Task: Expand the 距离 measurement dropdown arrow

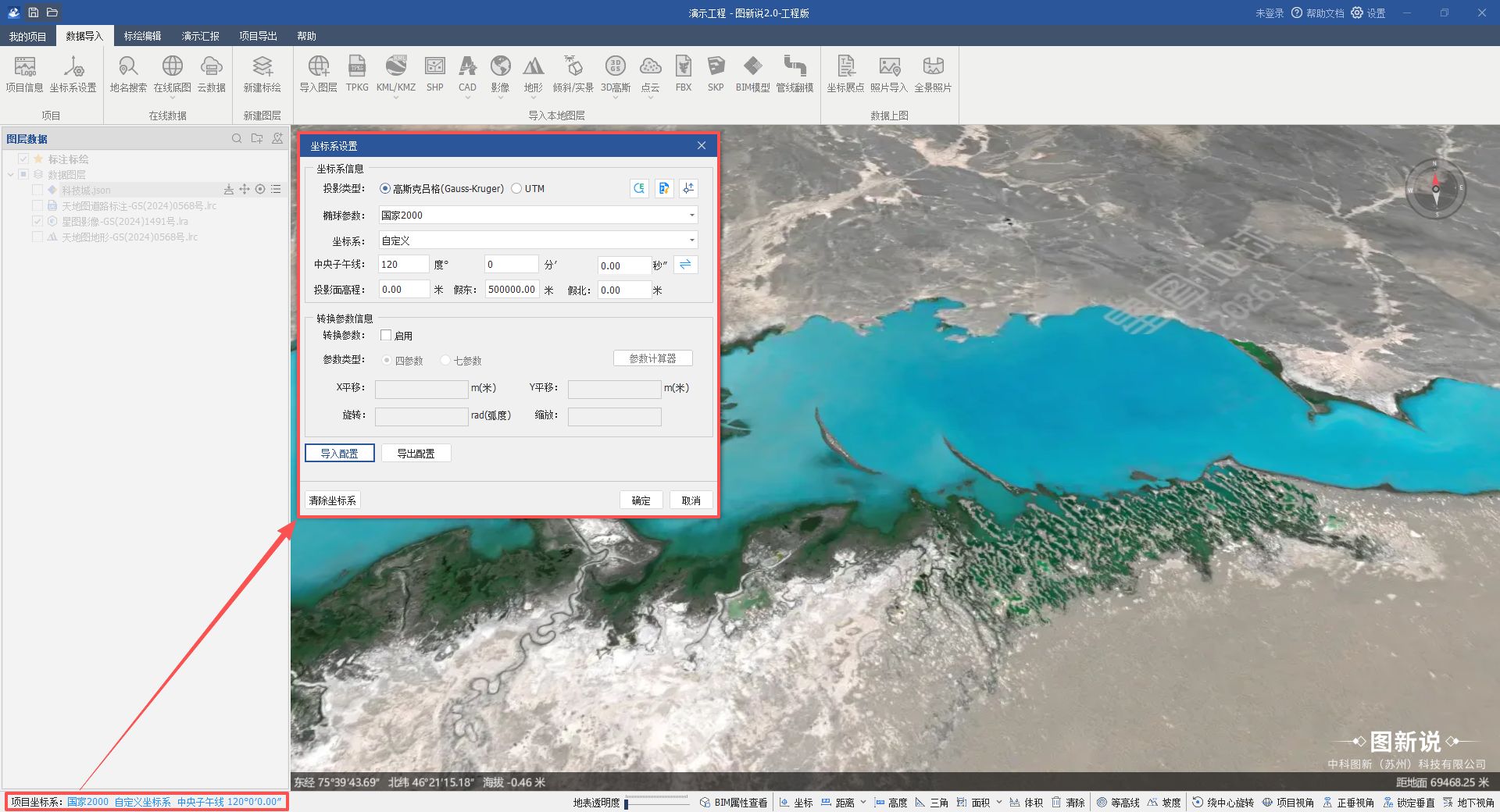Action: [x=863, y=802]
